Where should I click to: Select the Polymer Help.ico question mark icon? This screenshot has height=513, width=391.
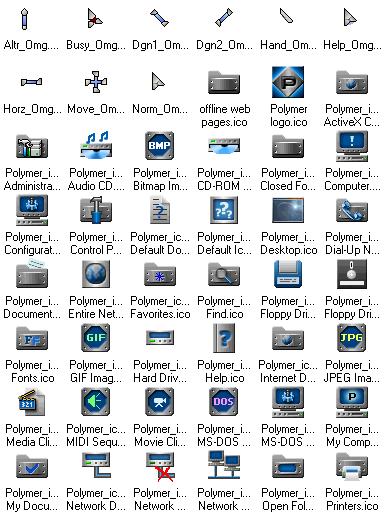click(224, 339)
